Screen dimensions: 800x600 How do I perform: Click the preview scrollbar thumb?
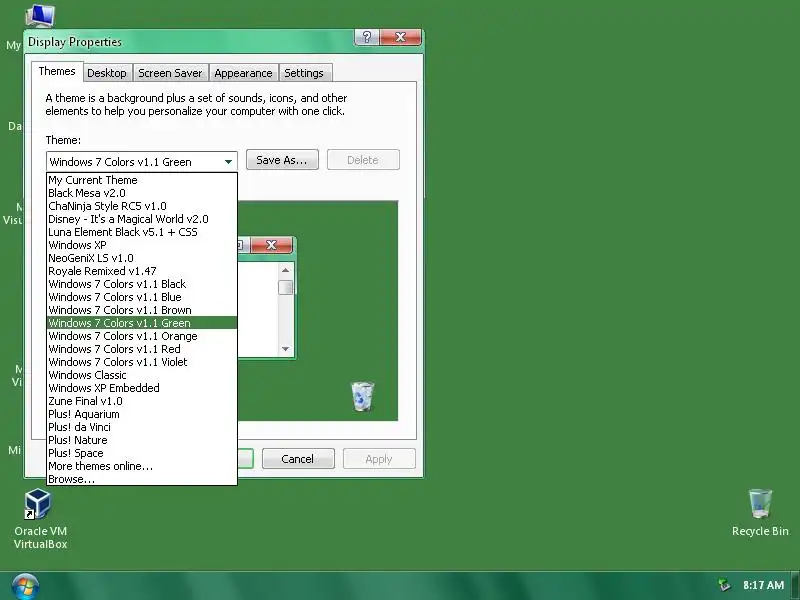[285, 287]
